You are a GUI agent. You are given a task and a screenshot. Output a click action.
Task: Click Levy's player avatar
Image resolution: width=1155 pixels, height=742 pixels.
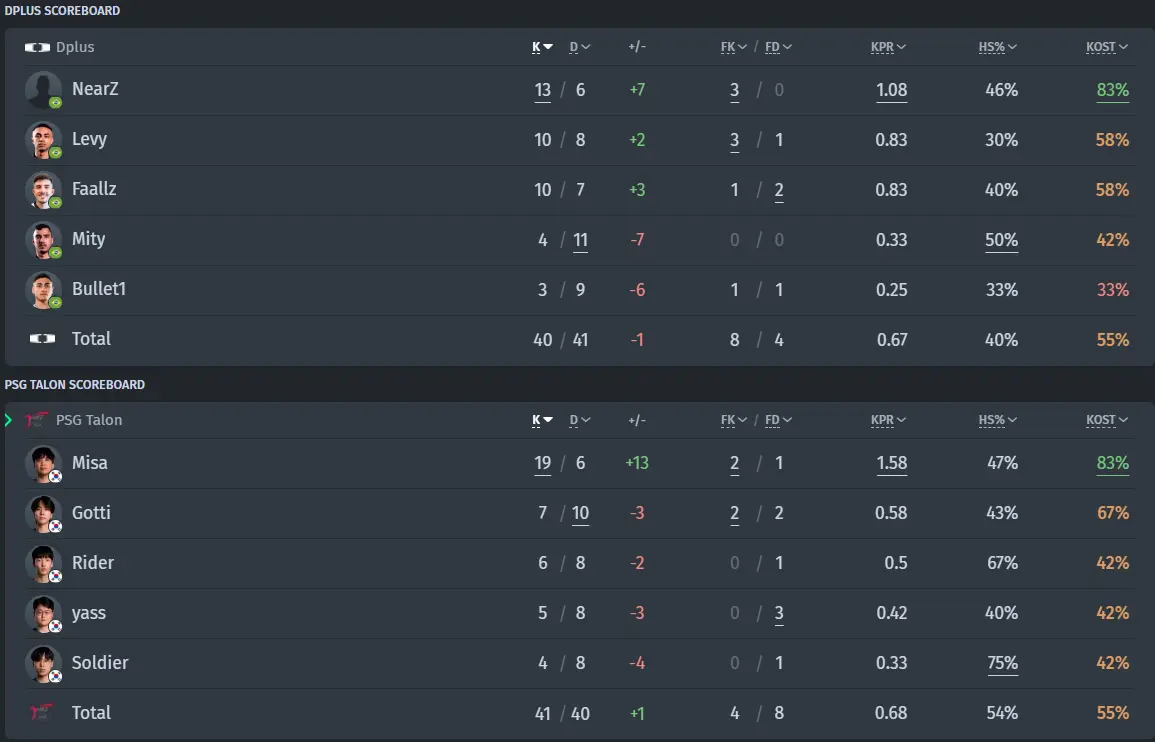tap(43, 140)
